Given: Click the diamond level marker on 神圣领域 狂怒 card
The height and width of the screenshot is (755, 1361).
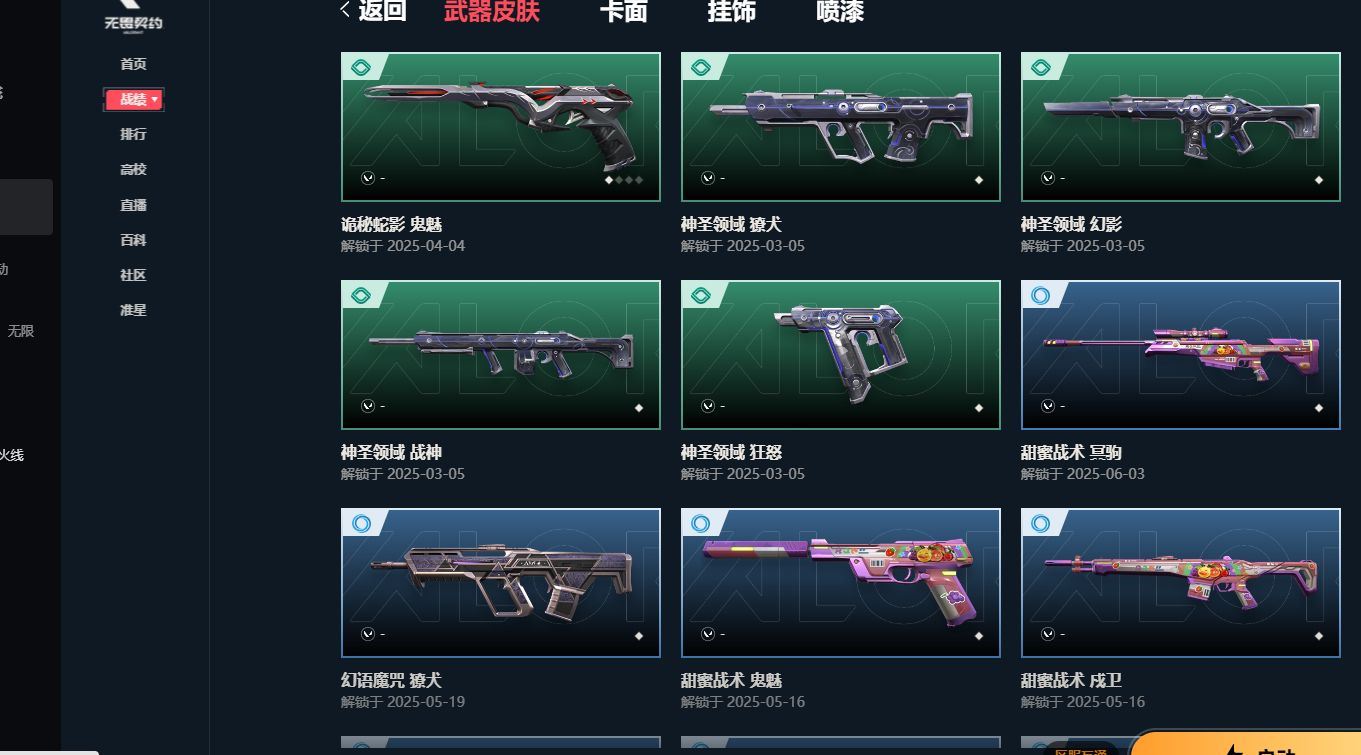Looking at the screenshot, I should tap(979, 408).
